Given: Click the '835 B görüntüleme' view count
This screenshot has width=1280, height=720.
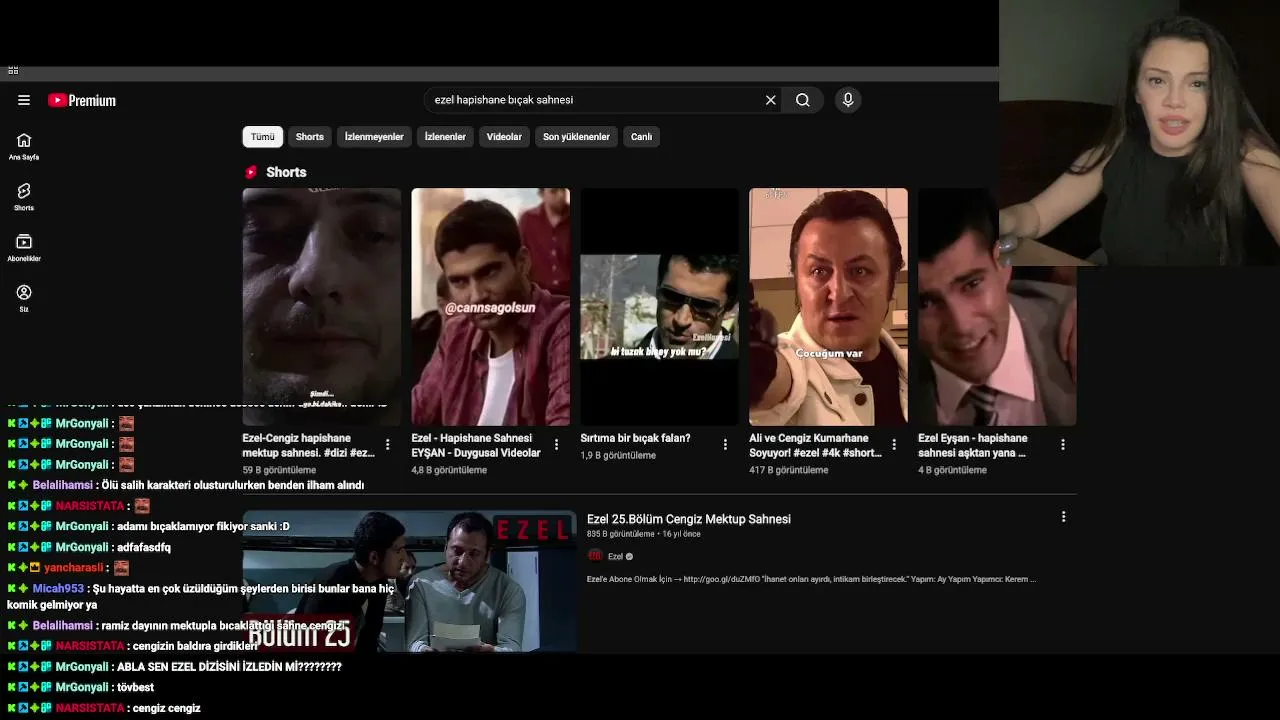Looking at the screenshot, I should point(621,534).
